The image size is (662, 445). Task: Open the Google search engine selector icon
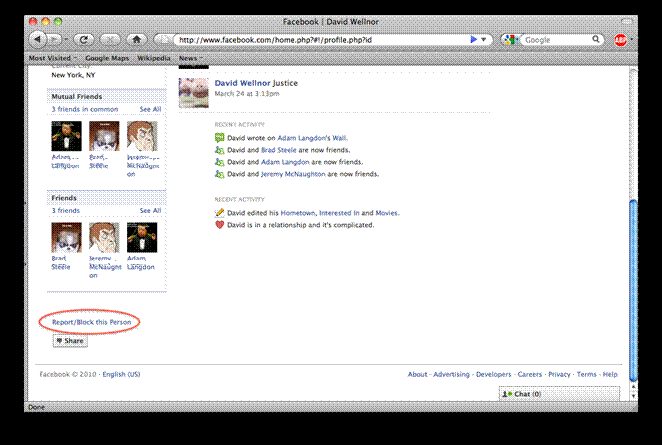tap(511, 40)
